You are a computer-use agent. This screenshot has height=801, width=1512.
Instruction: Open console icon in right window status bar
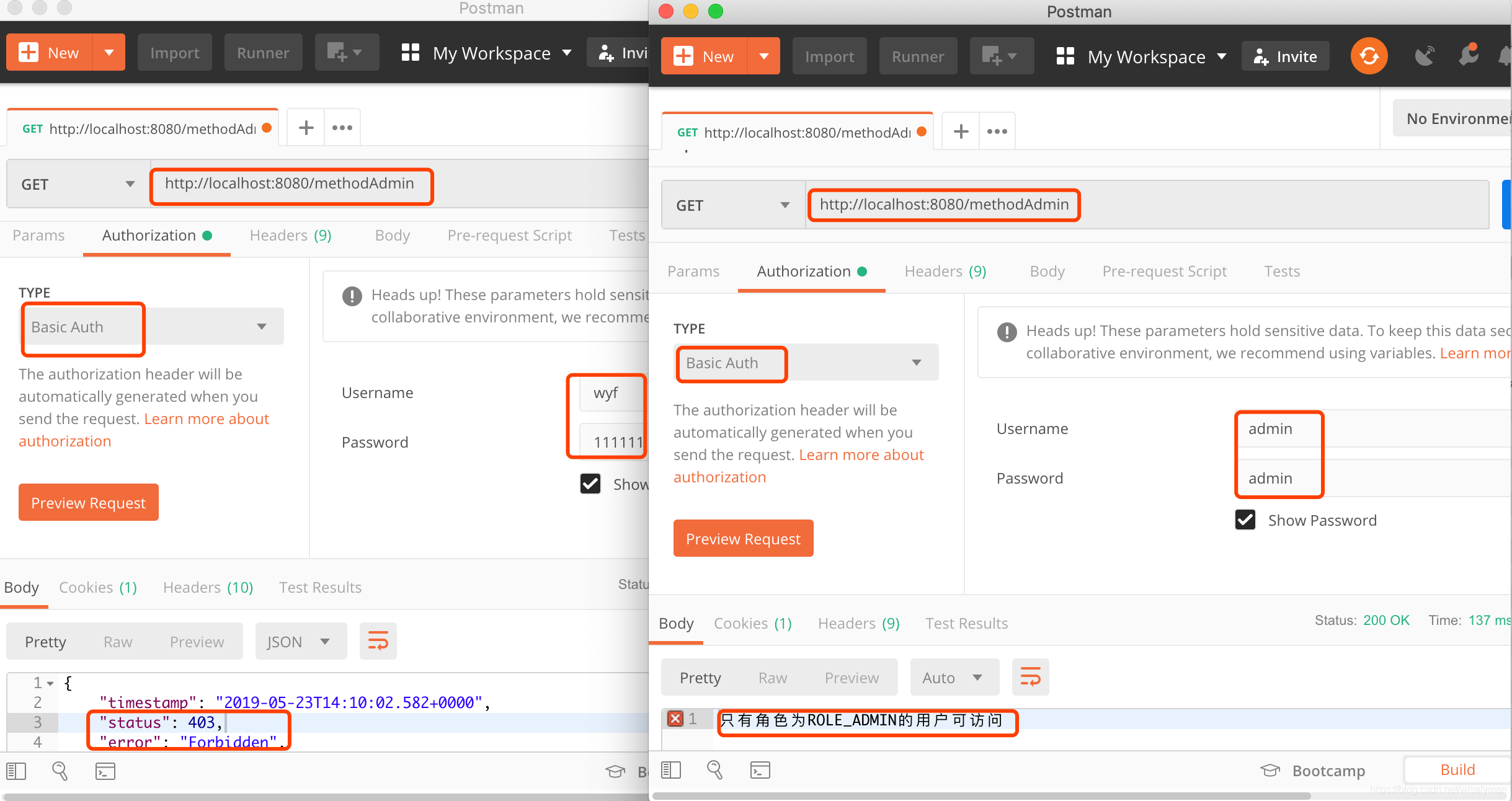(x=760, y=770)
